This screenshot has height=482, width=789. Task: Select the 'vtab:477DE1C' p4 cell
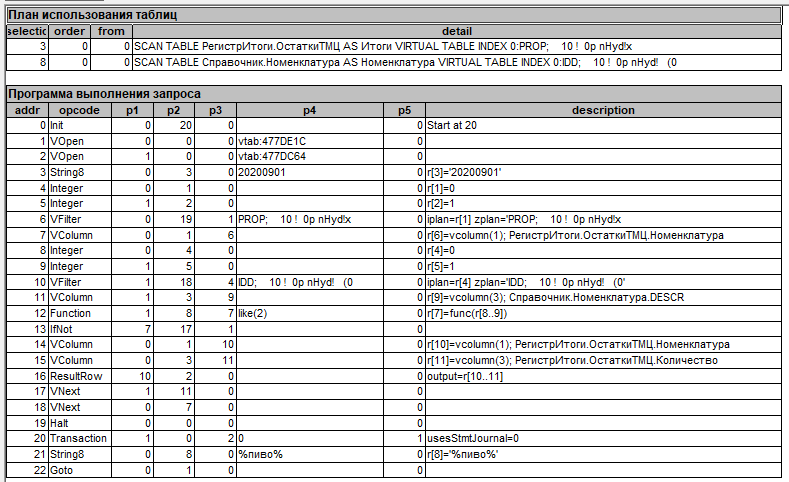309,141
